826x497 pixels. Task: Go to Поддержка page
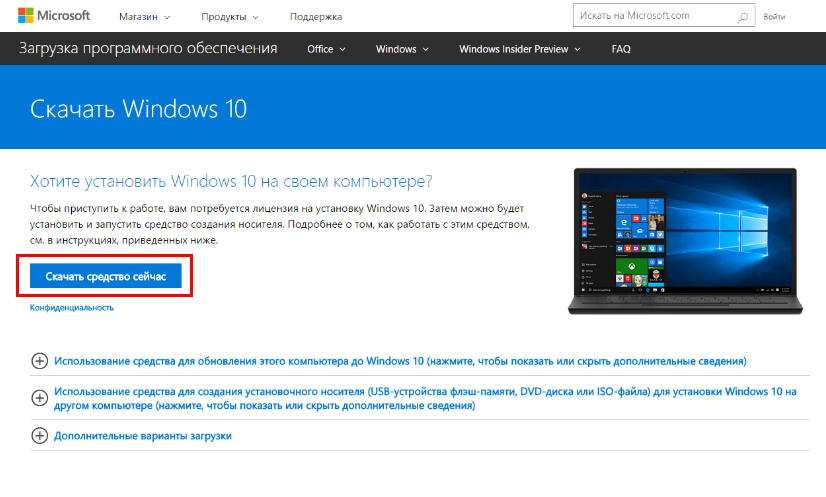[316, 17]
